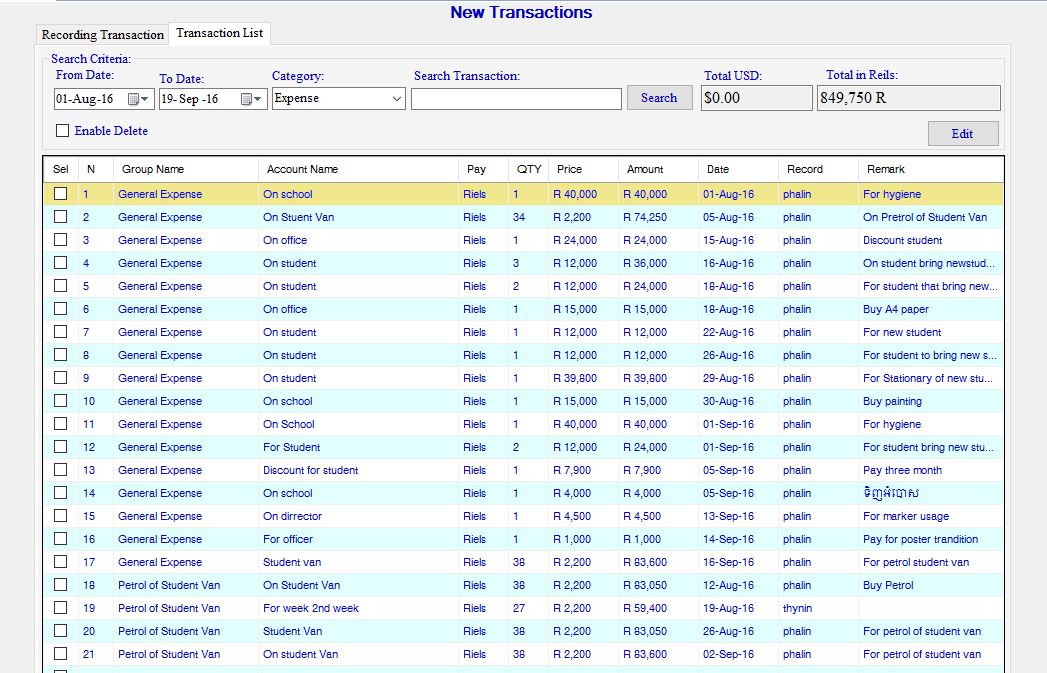
Task: Click the Edit button
Action: 962,133
